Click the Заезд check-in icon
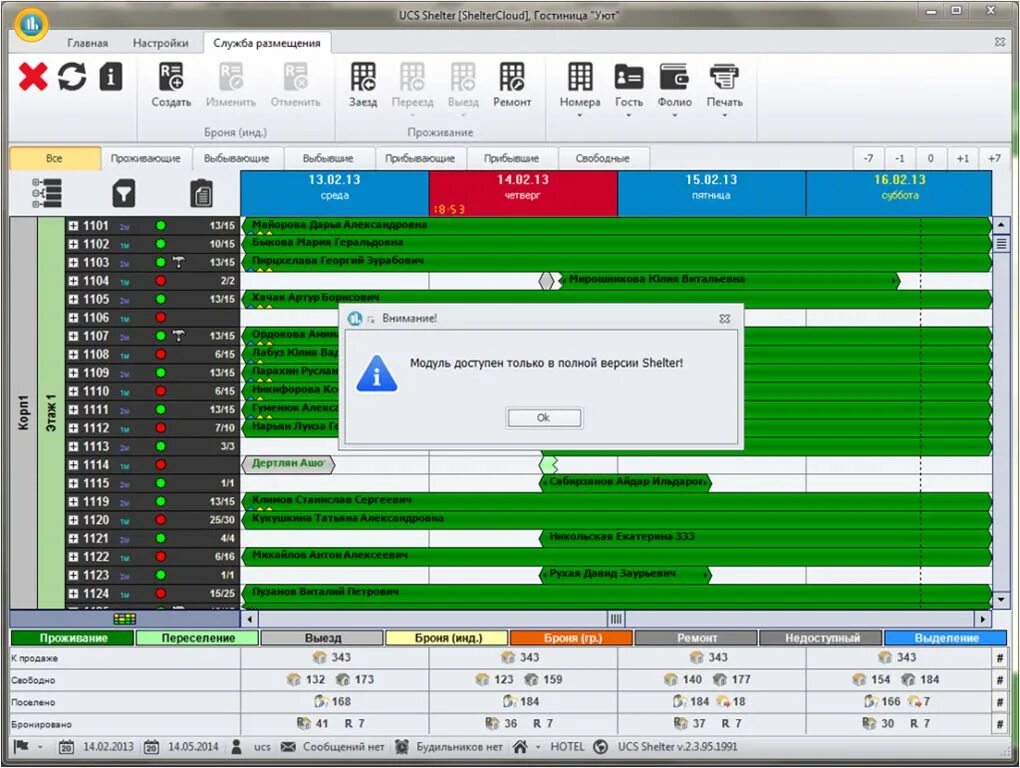 [363, 85]
